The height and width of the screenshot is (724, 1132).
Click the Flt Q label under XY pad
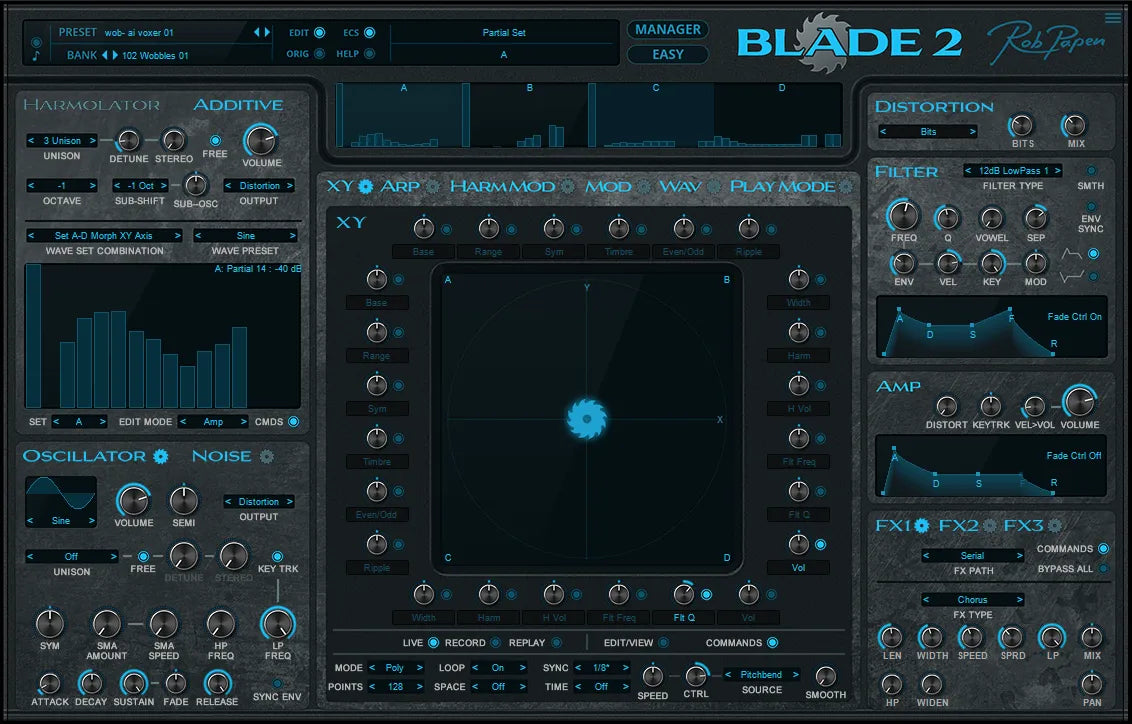pyautogui.click(x=684, y=617)
